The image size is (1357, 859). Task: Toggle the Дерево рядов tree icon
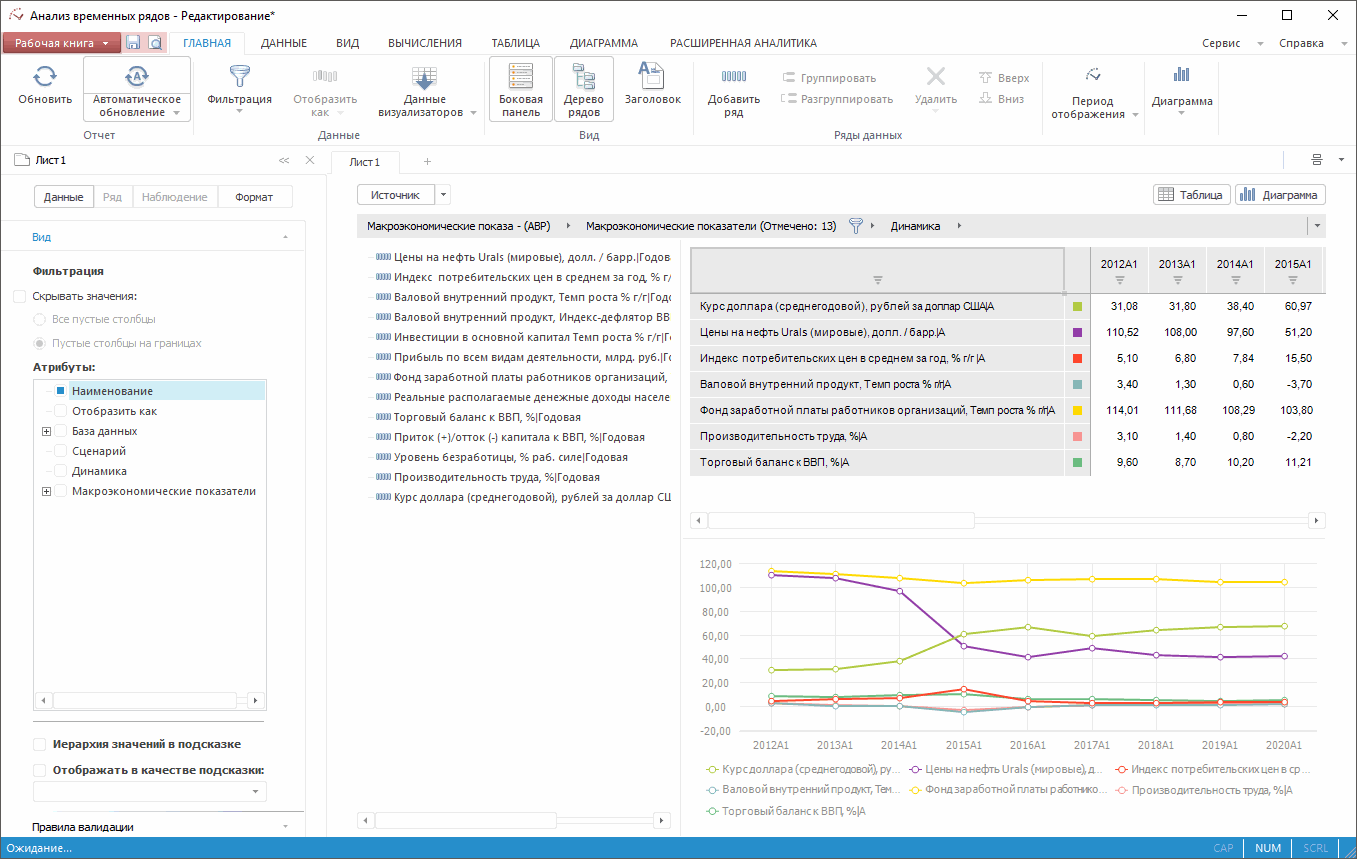pyautogui.click(x=583, y=77)
